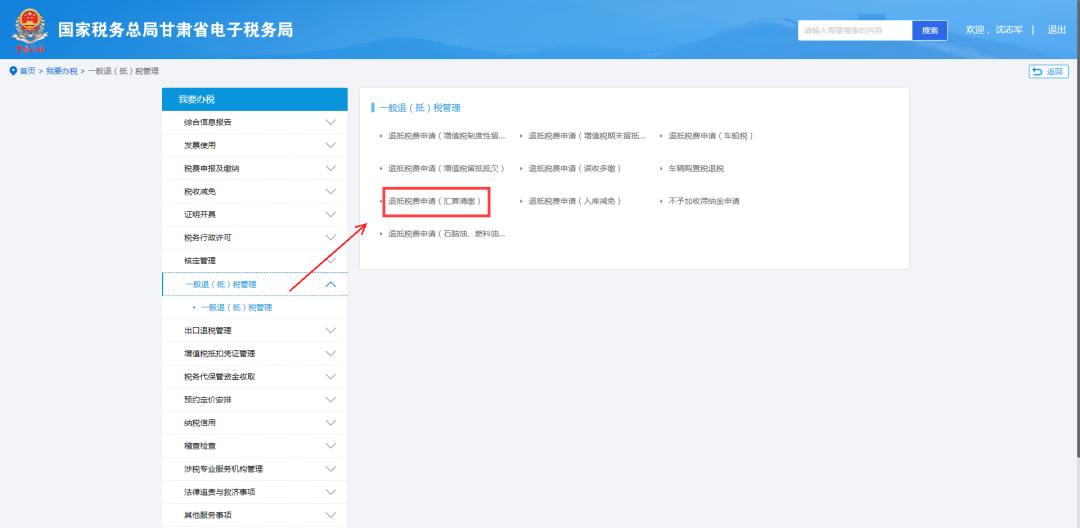Expand the 税务行政许可 chevron

(x=331, y=237)
